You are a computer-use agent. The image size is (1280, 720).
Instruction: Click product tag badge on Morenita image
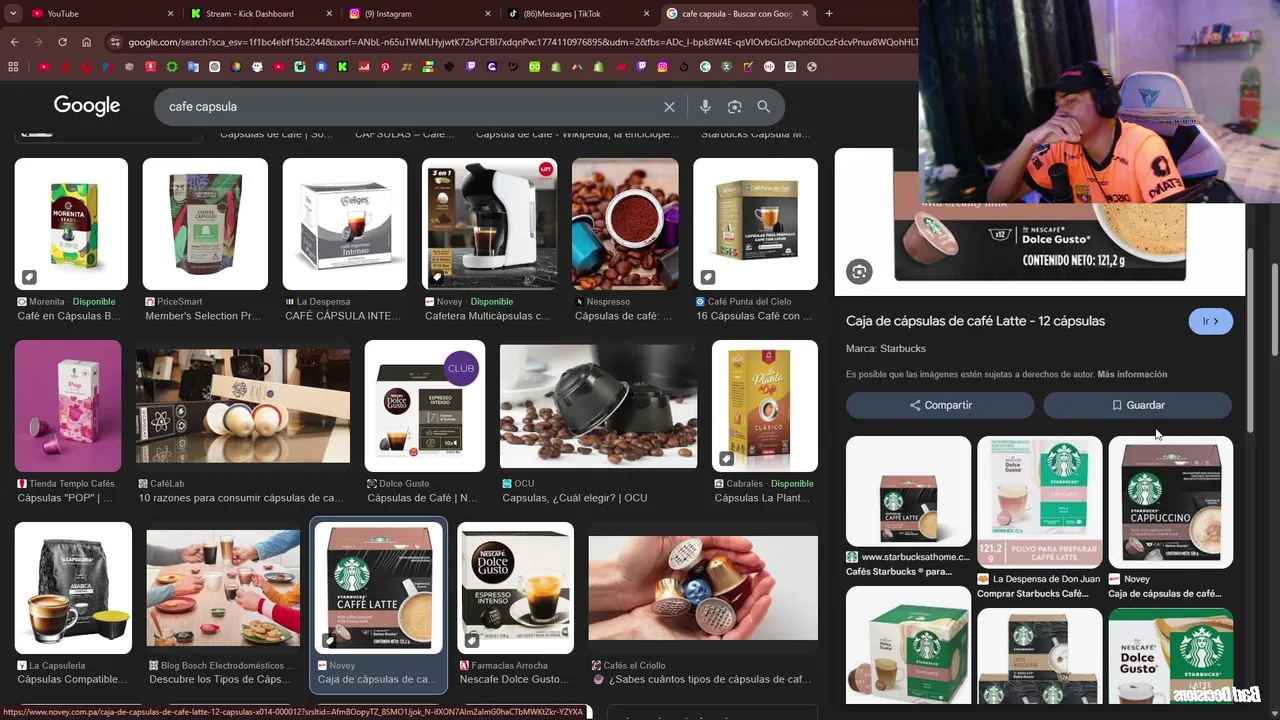[x=29, y=277]
